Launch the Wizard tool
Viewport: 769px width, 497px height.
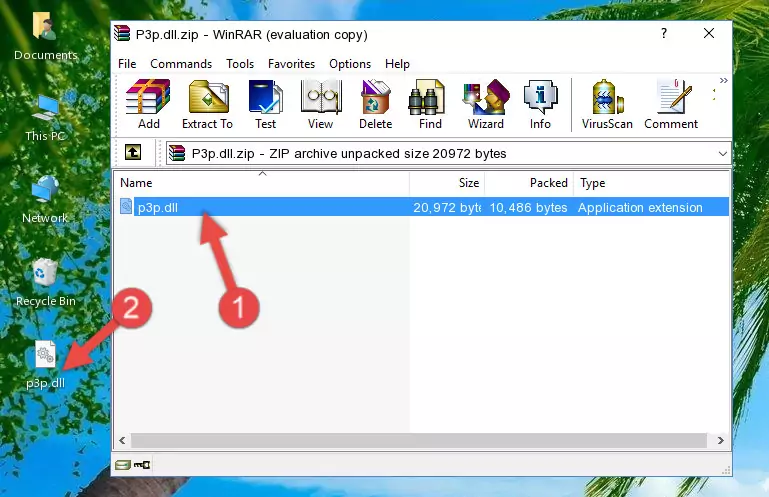click(486, 104)
